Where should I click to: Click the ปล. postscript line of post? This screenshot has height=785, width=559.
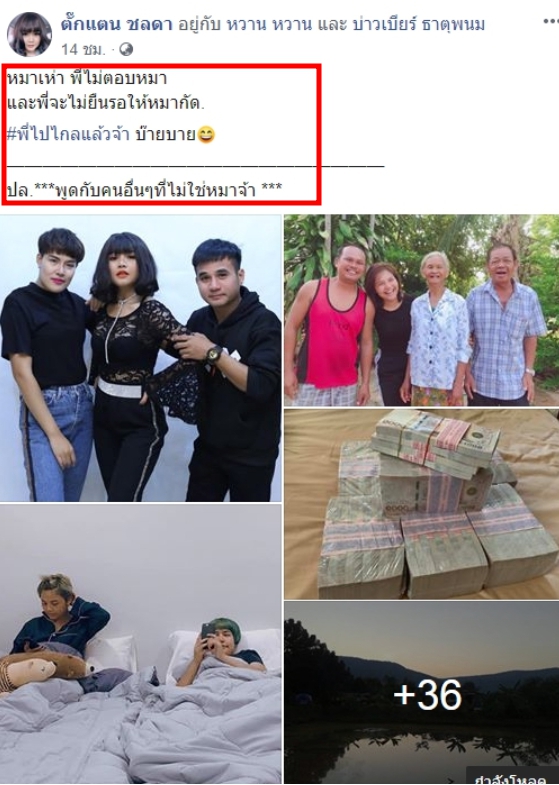click(145, 190)
